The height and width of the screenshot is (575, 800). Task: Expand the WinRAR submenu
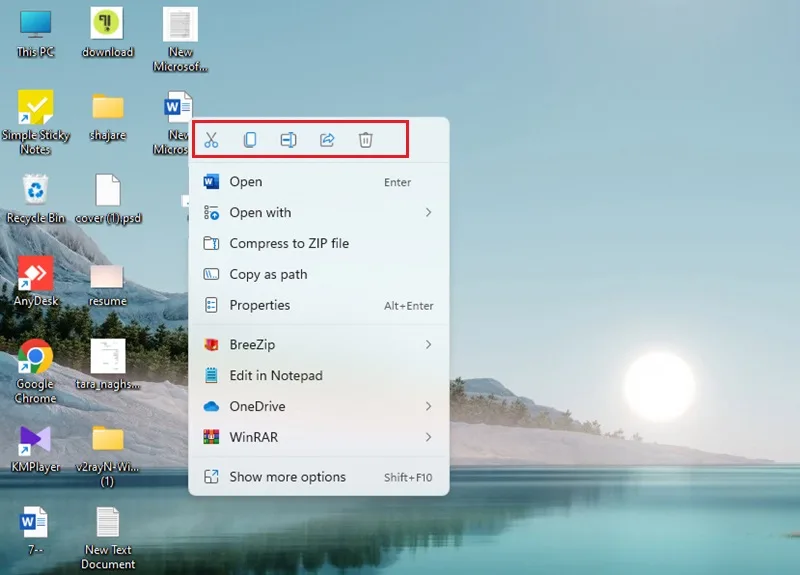click(x=319, y=437)
